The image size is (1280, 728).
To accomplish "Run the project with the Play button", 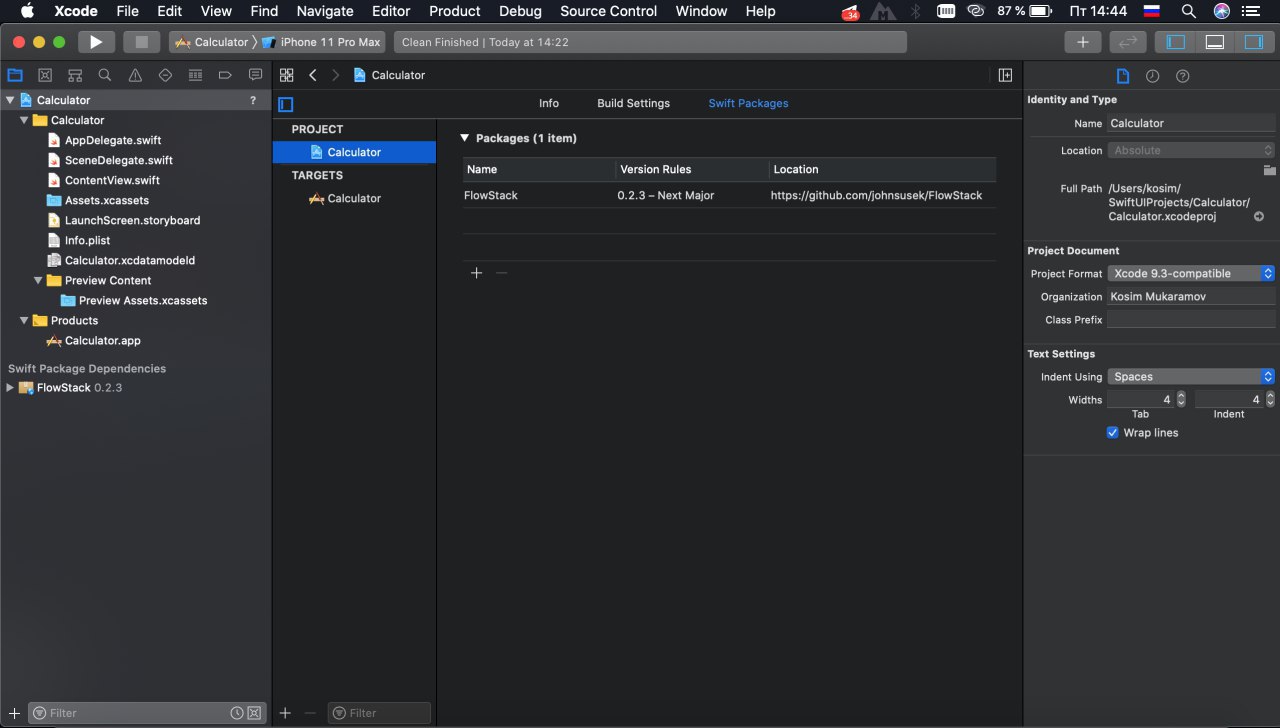I will pos(96,42).
